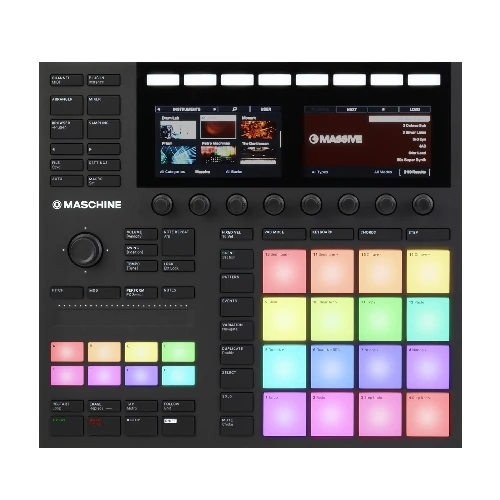Tap the Stop transport button
Screen dimensions: 500x500
(141, 426)
